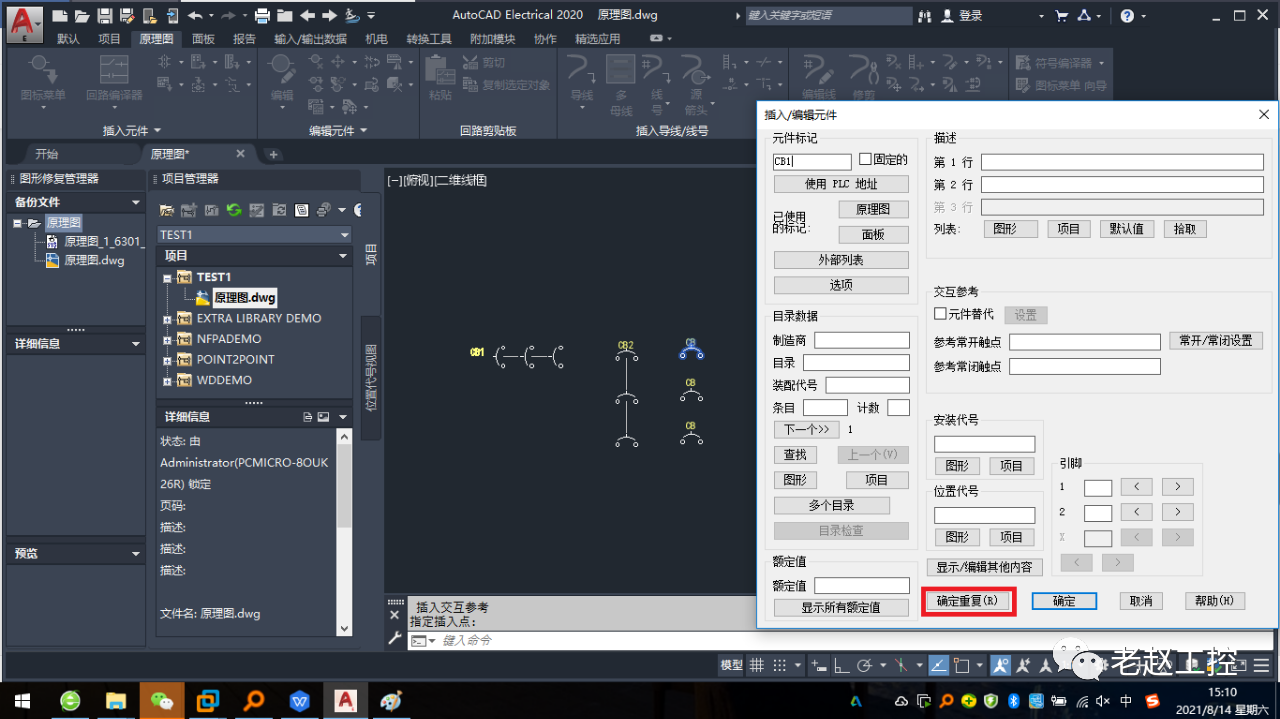Click the 确定 (OK) button in dialog

point(1064,601)
